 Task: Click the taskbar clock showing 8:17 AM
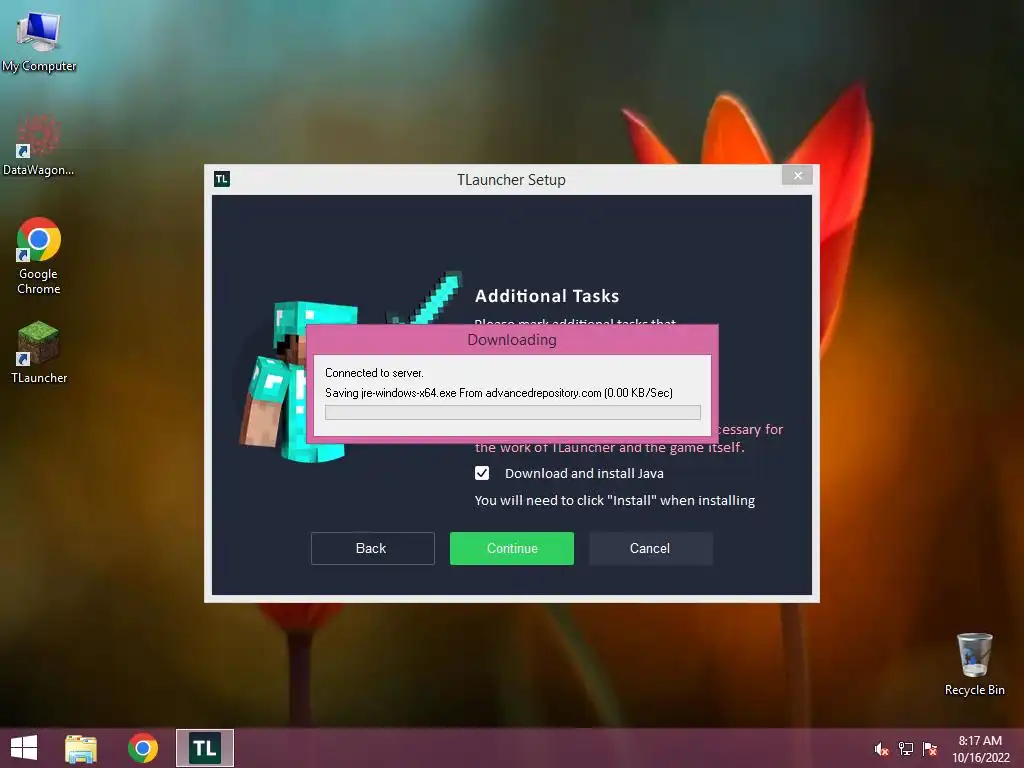point(980,749)
